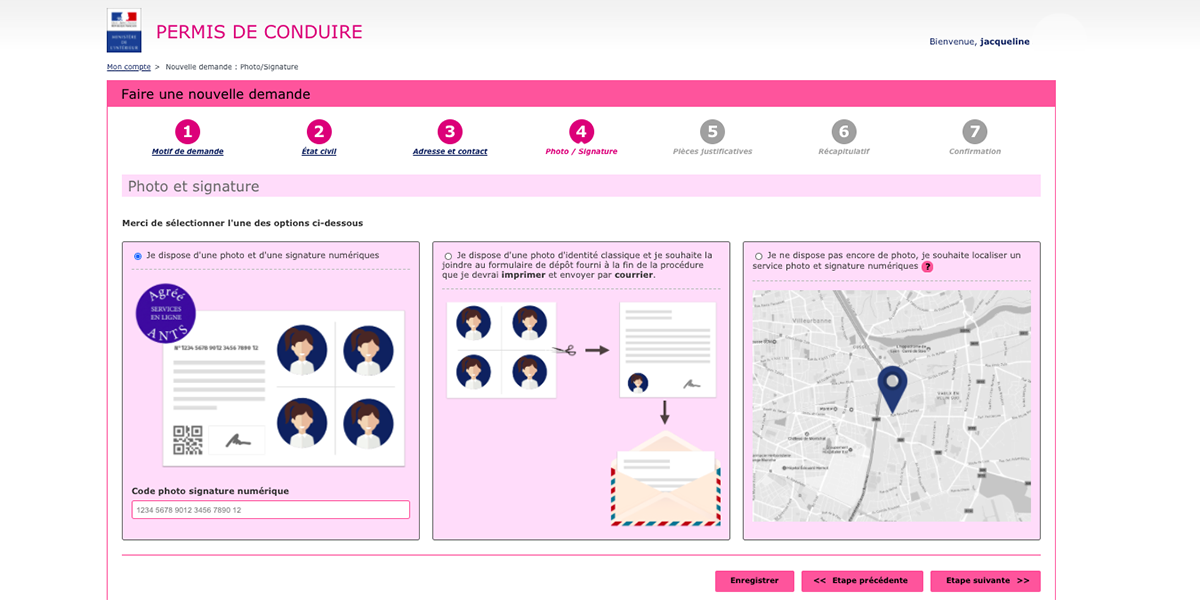The image size is (1200, 600).
Task: Click the pink step 4 Photo/Signature circle
Action: [583, 131]
